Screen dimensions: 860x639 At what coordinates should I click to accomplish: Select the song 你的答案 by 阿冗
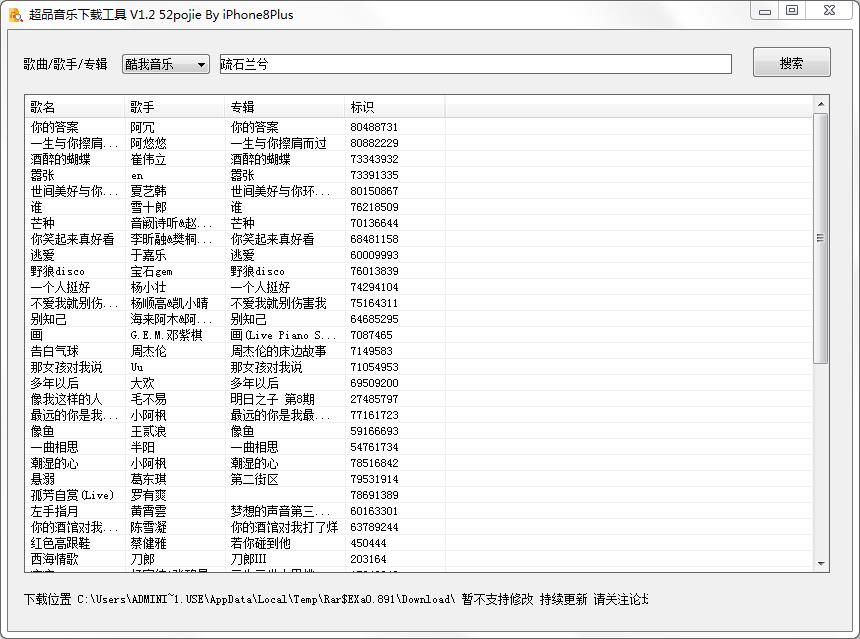pos(150,126)
